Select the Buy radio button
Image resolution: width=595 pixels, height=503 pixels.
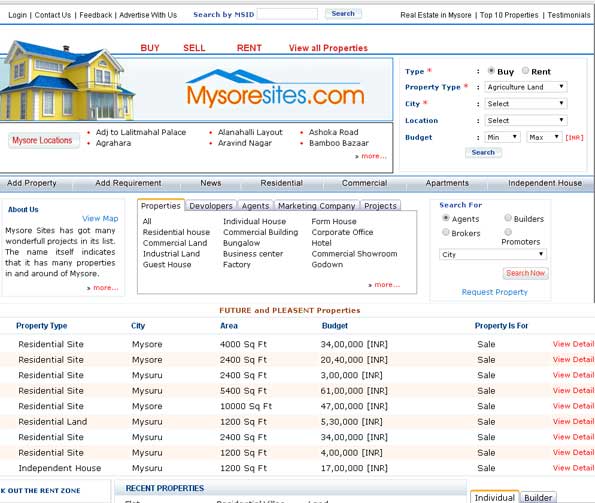coord(491,71)
